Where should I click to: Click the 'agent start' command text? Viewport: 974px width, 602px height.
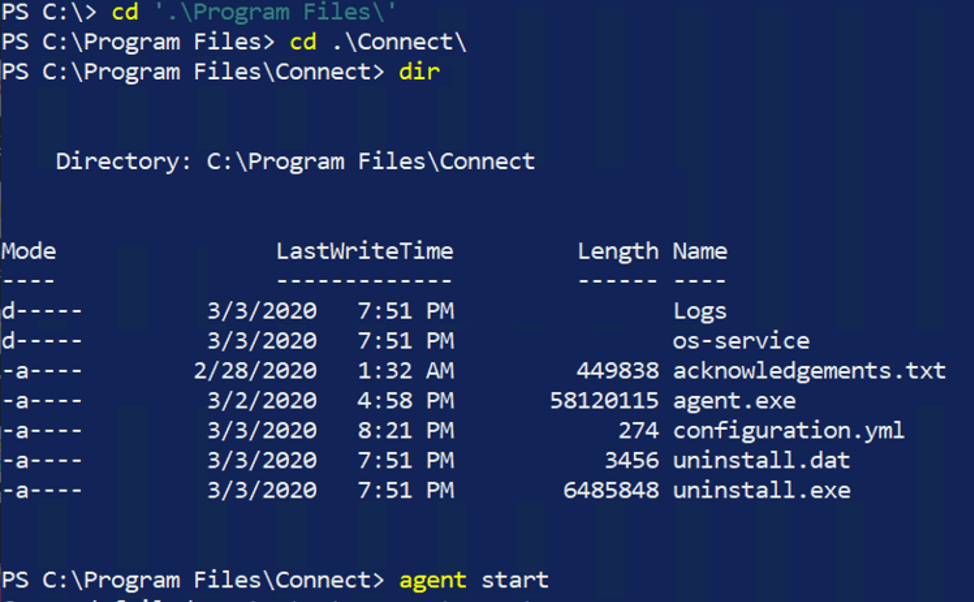(474, 580)
